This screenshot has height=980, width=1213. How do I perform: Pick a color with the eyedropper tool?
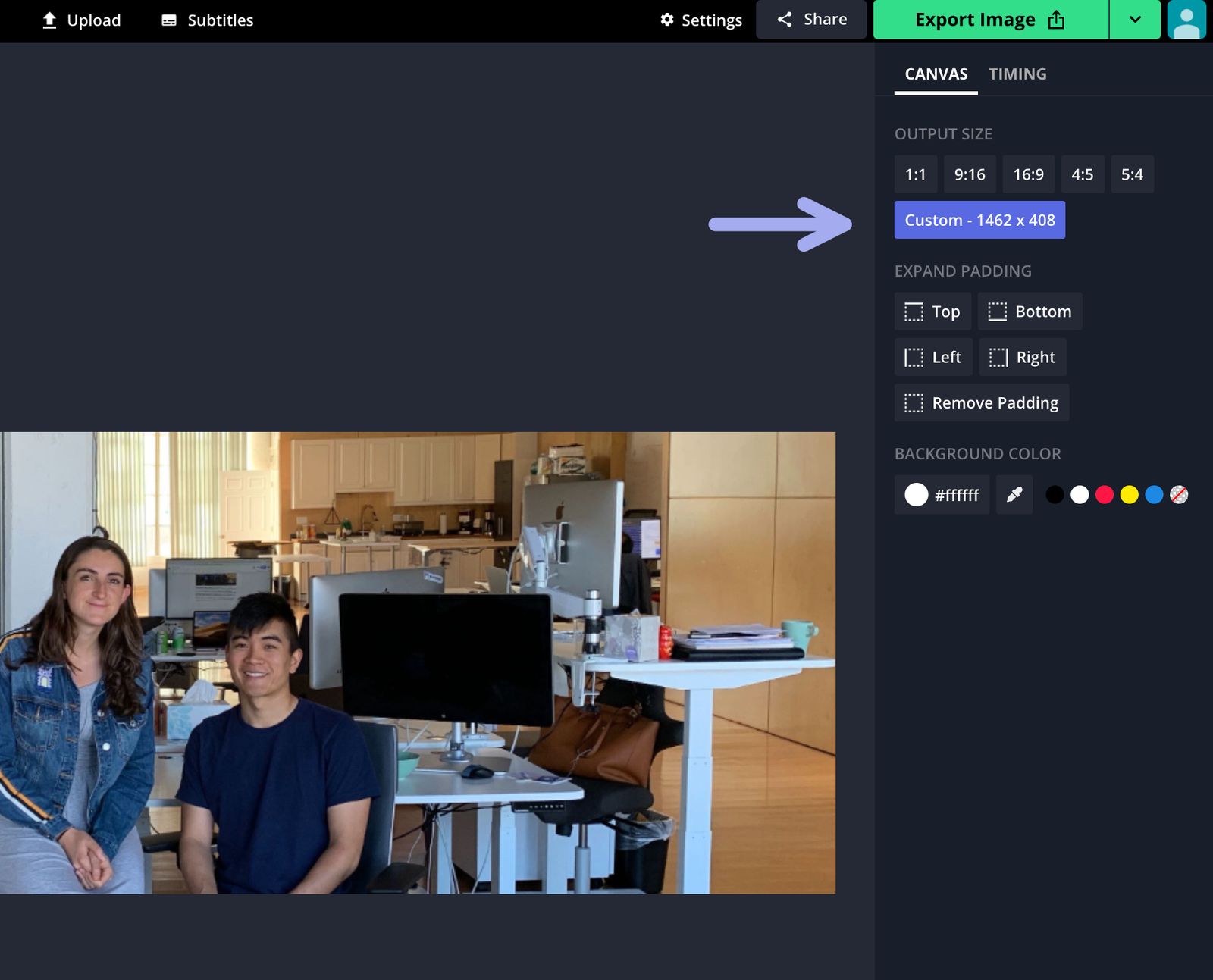1014,494
